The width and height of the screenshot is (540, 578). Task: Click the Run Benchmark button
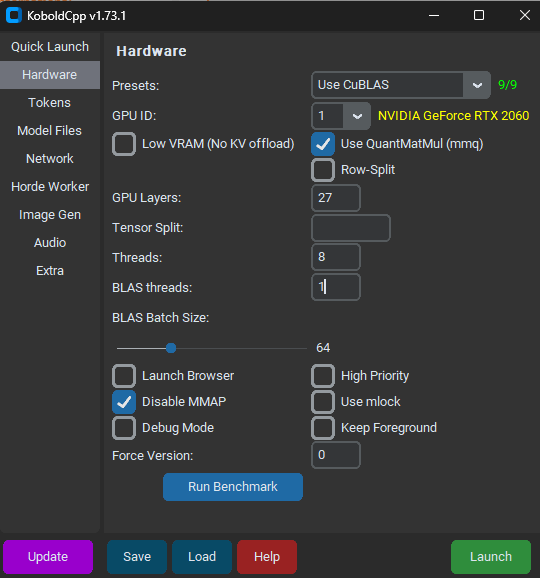[x=233, y=487]
